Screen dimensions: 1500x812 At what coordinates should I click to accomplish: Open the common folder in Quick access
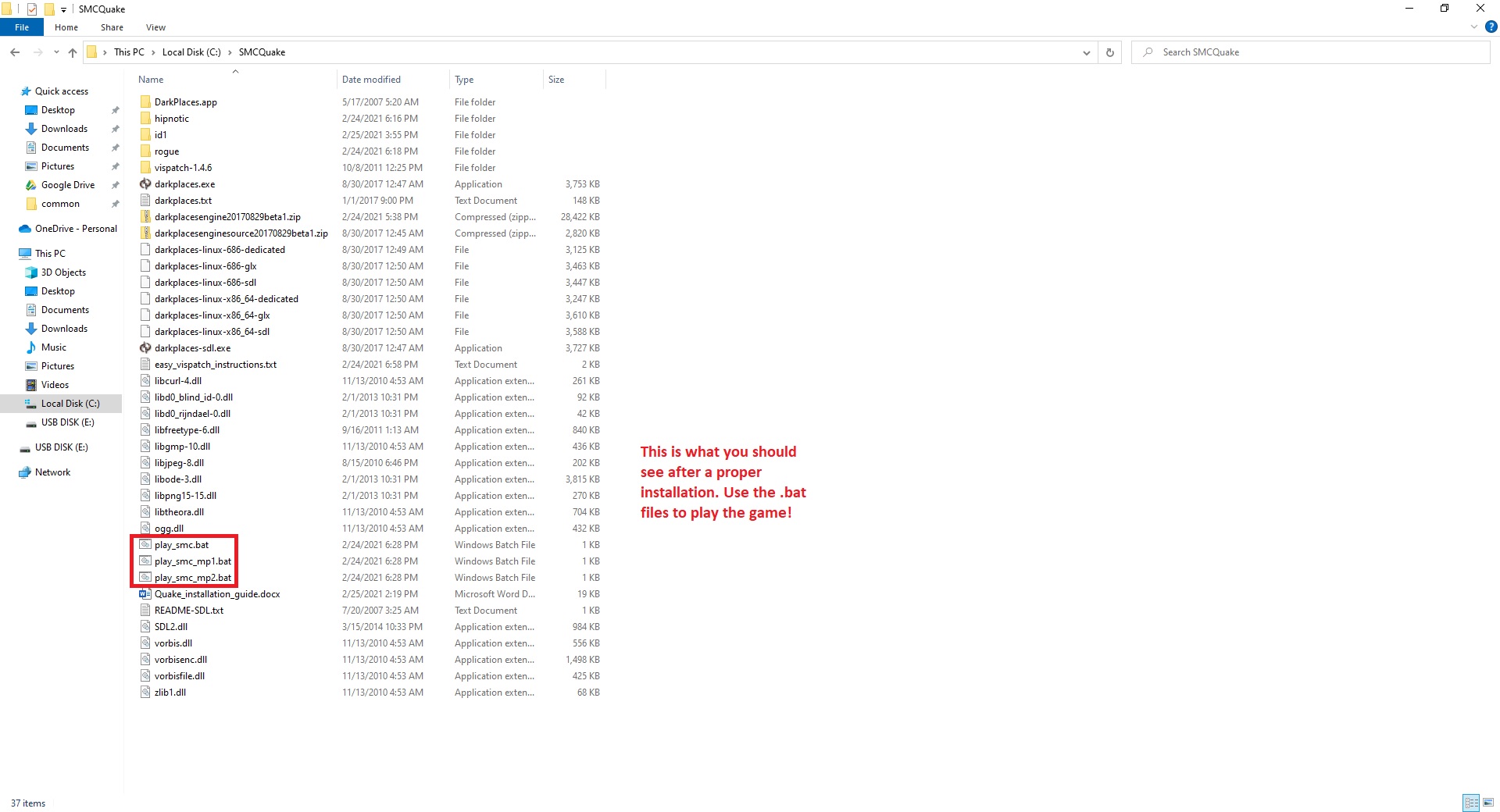60,204
